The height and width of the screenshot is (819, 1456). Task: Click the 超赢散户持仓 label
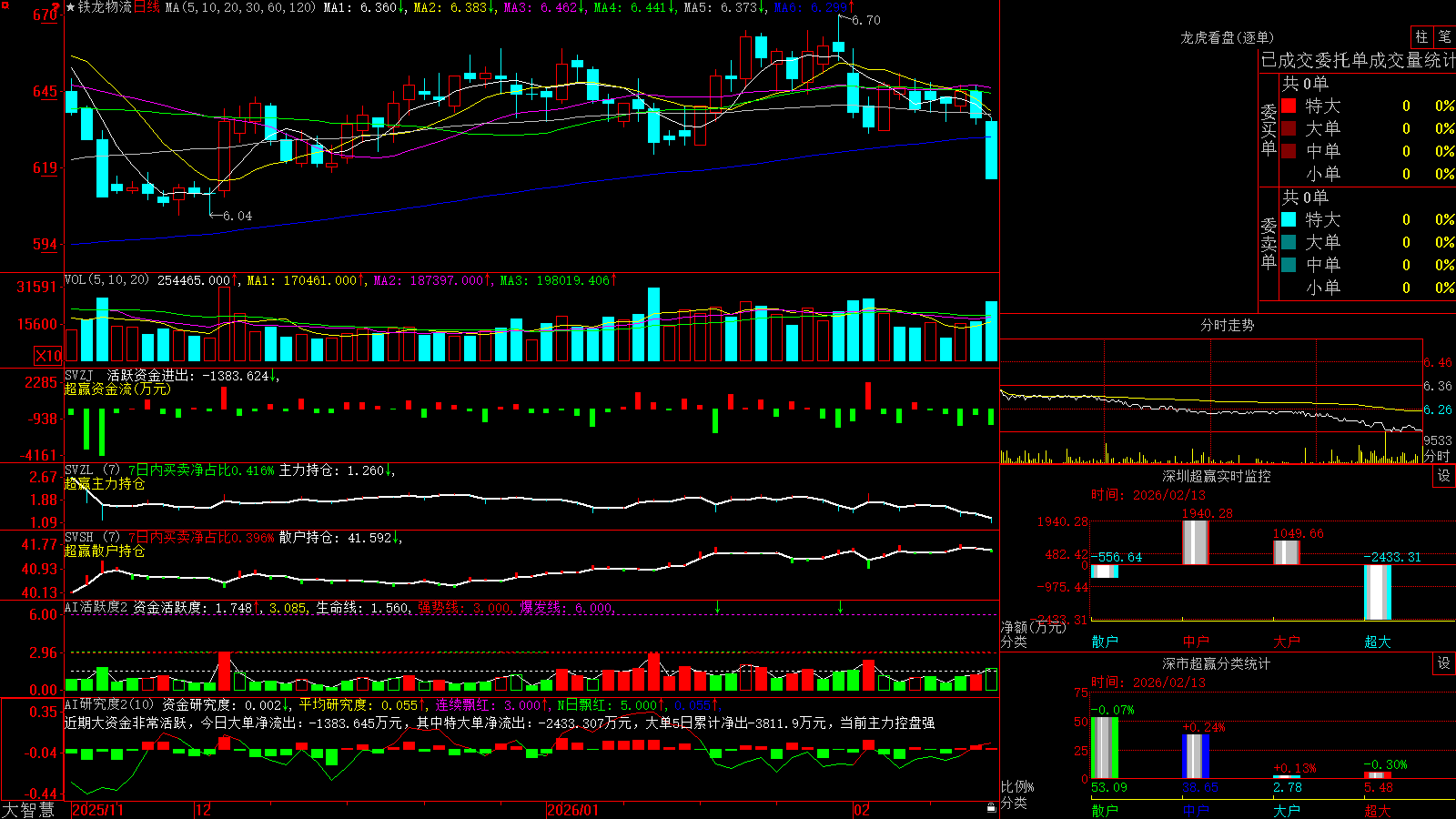[105, 551]
